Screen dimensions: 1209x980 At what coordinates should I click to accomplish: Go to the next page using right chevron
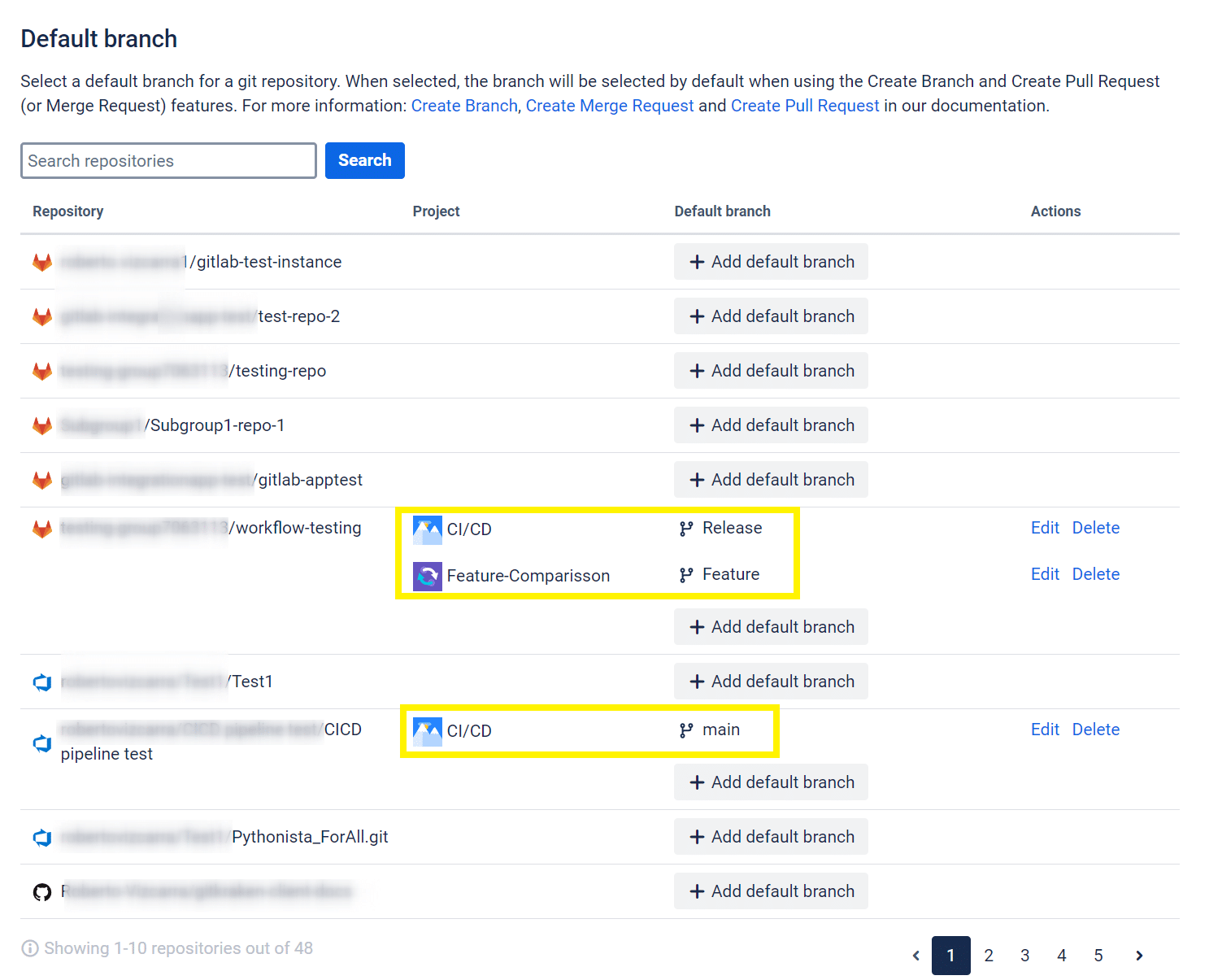click(x=1139, y=956)
